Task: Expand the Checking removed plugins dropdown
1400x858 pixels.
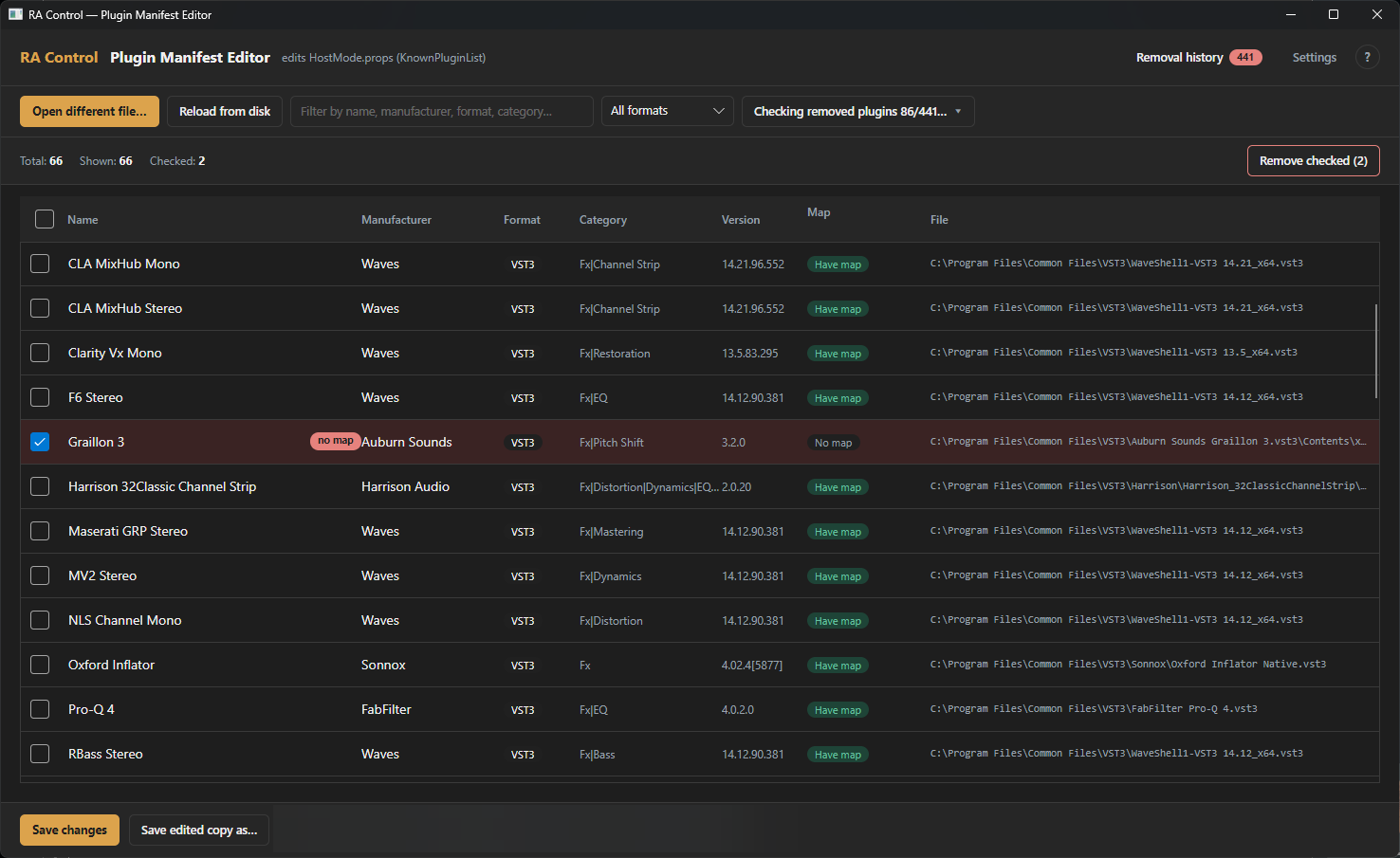Action: 857,111
